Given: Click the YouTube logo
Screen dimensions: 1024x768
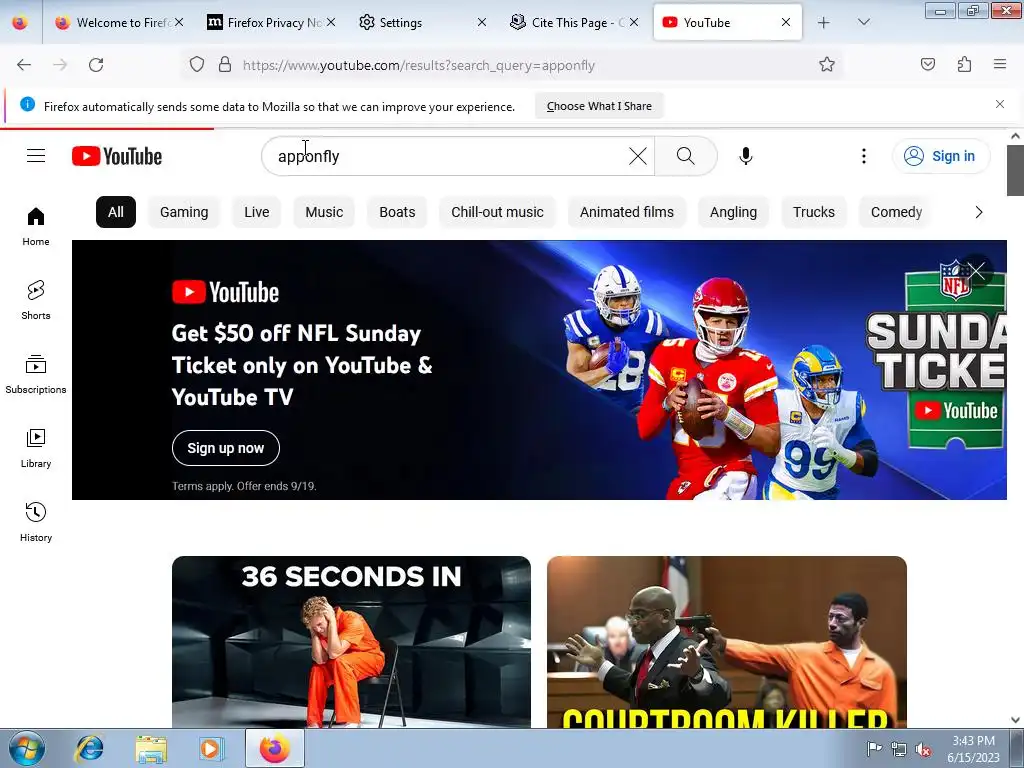Looking at the screenshot, I should tap(117, 156).
